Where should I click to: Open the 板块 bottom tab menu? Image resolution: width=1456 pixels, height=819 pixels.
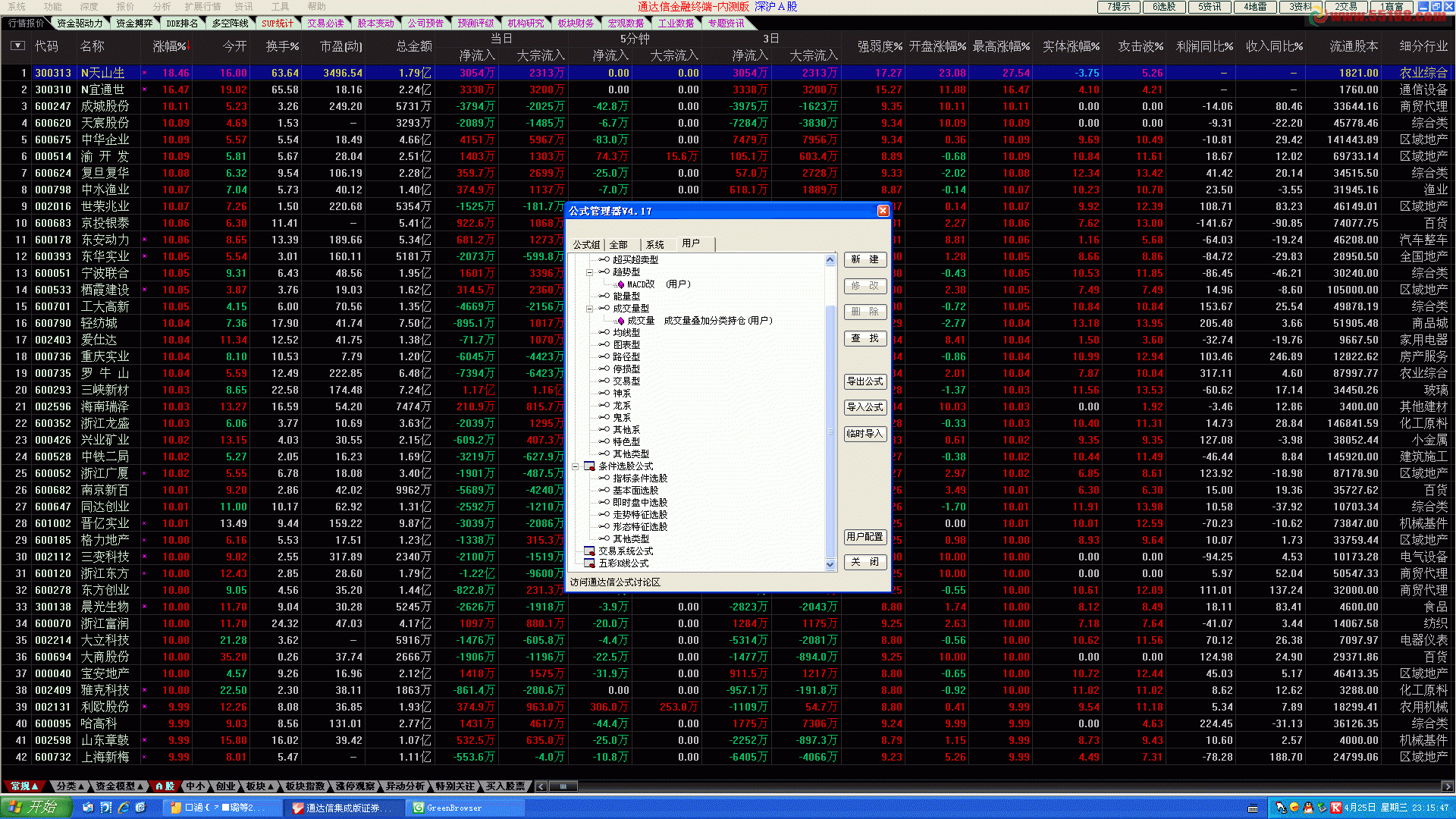259,786
